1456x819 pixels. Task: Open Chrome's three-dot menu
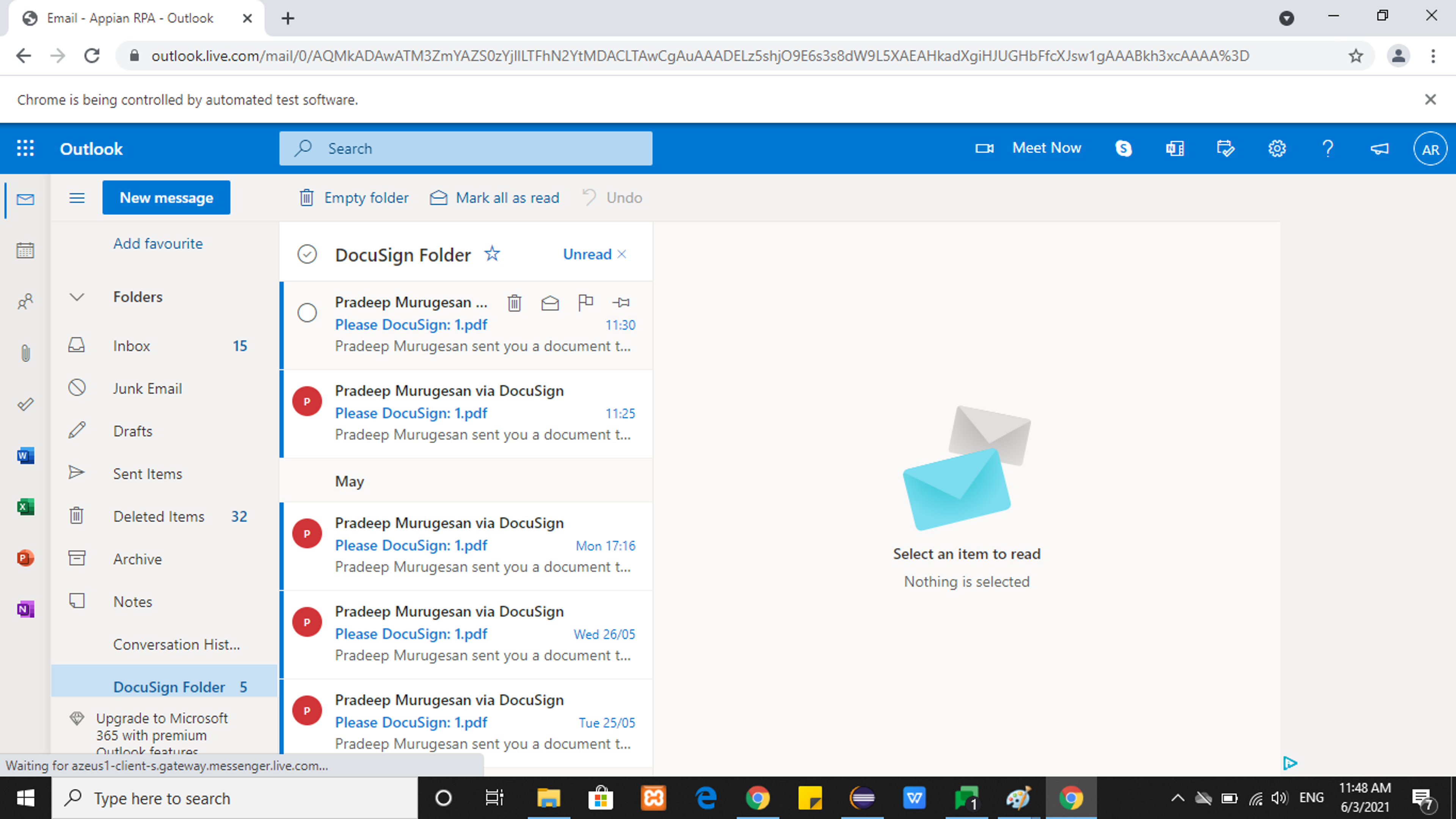tap(1433, 55)
